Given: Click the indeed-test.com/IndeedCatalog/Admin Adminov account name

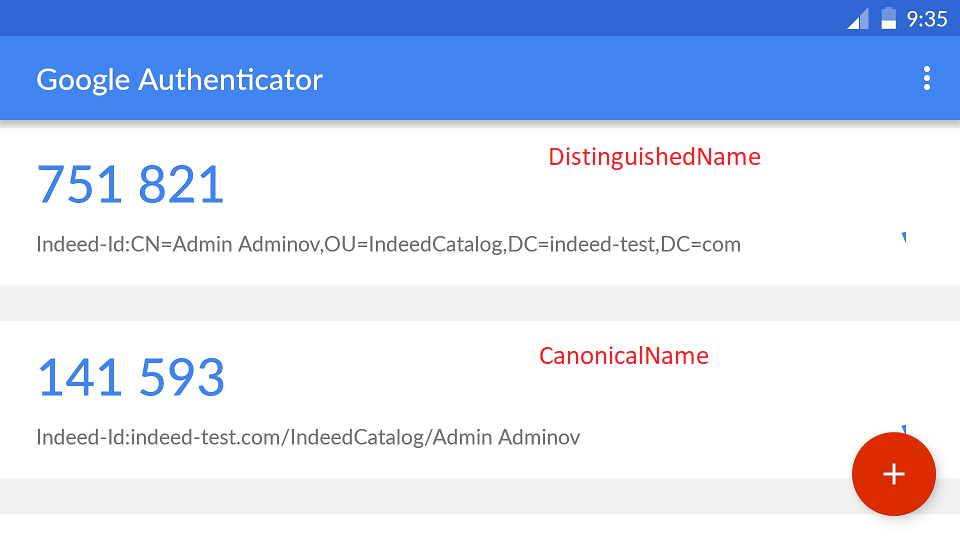Looking at the screenshot, I should point(308,437).
